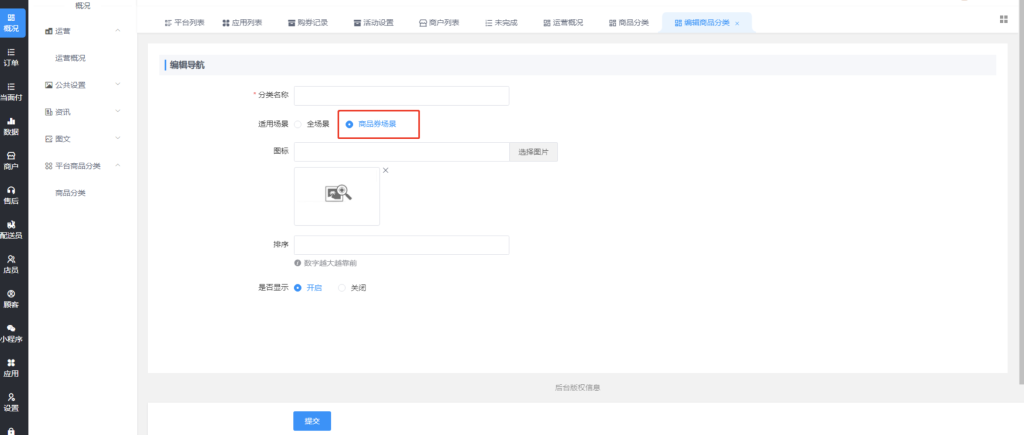Click the 选择图片 button

(x=534, y=152)
